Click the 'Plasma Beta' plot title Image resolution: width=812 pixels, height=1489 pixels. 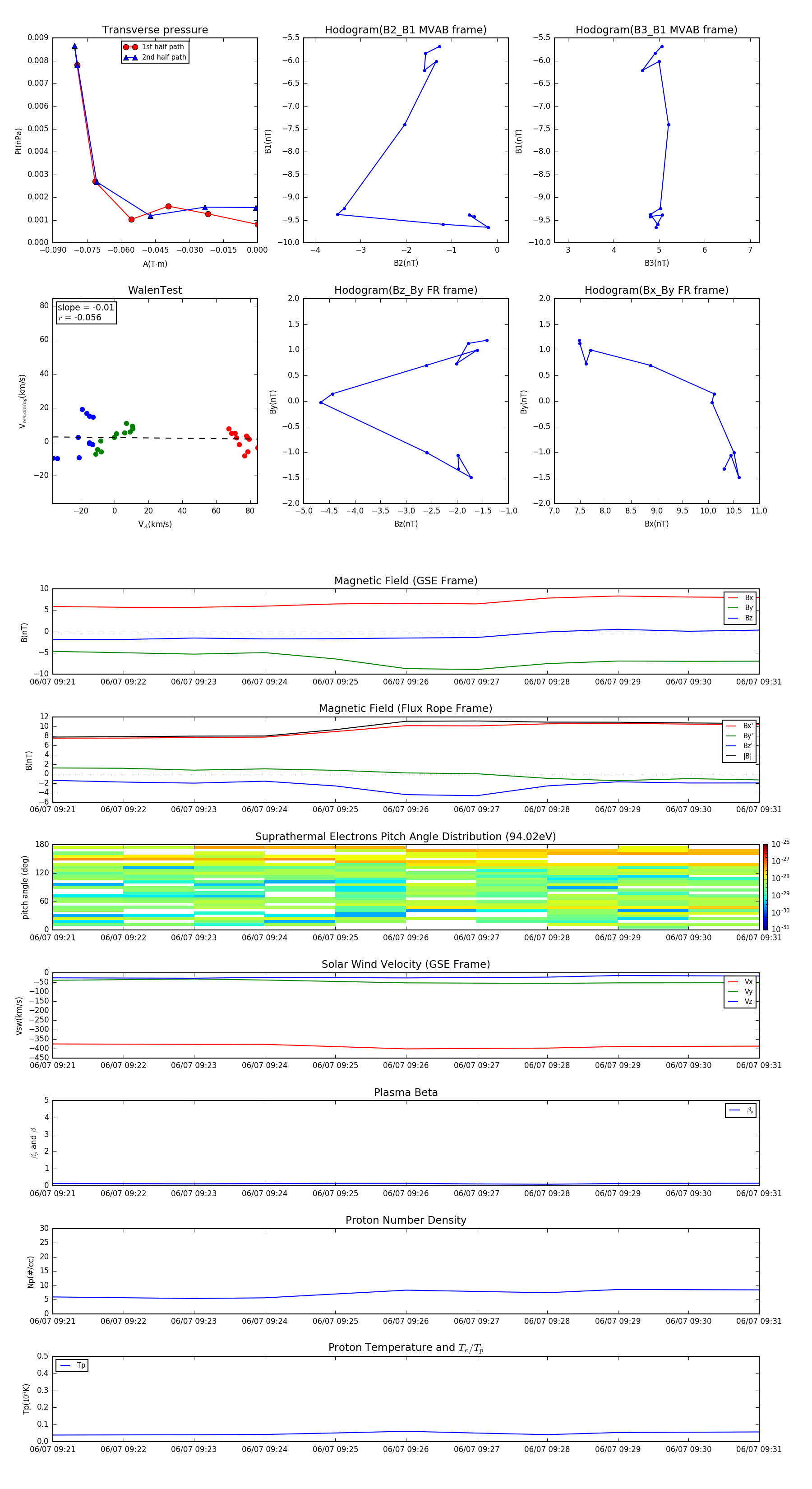(x=406, y=1092)
